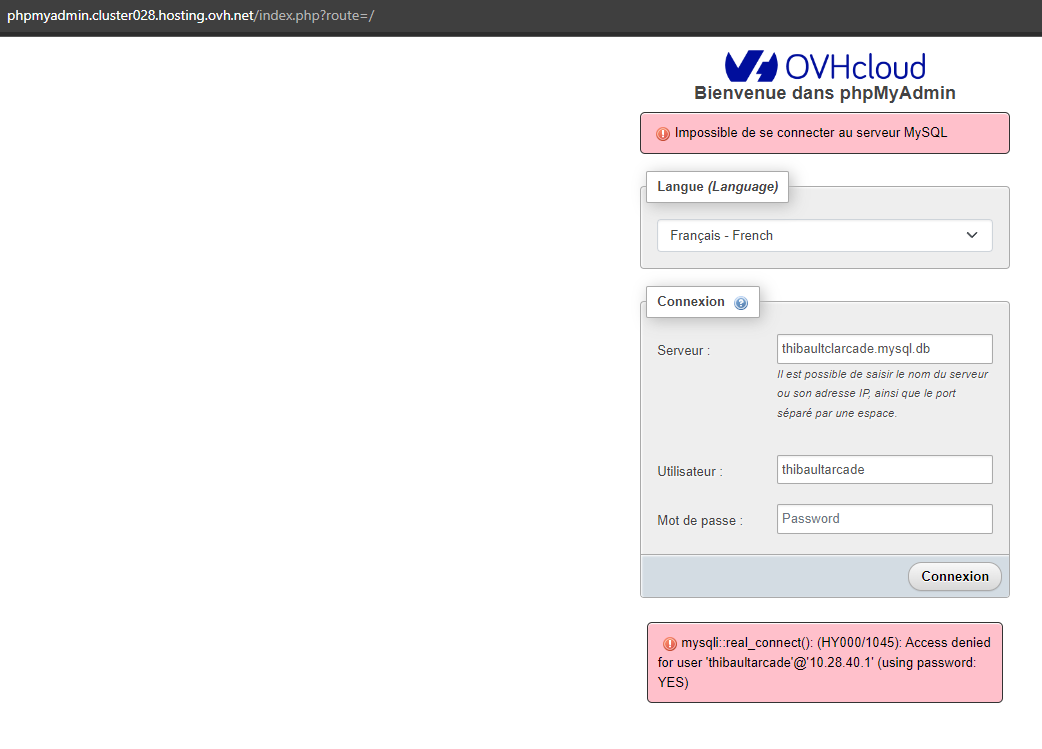Open the Connexion help question-mark icon
The image size is (1042, 749).
741,303
